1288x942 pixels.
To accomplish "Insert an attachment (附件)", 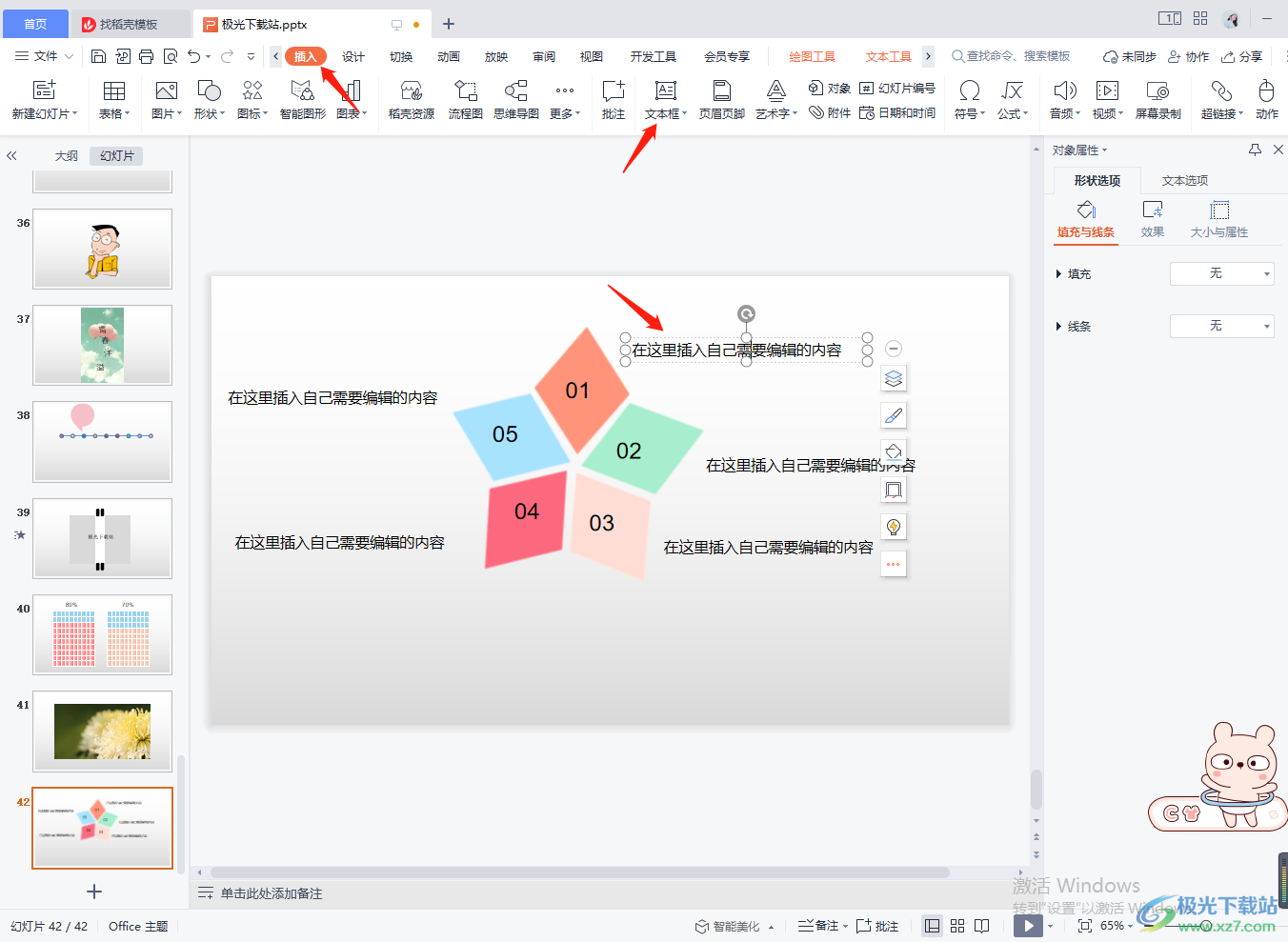I will pos(829,112).
